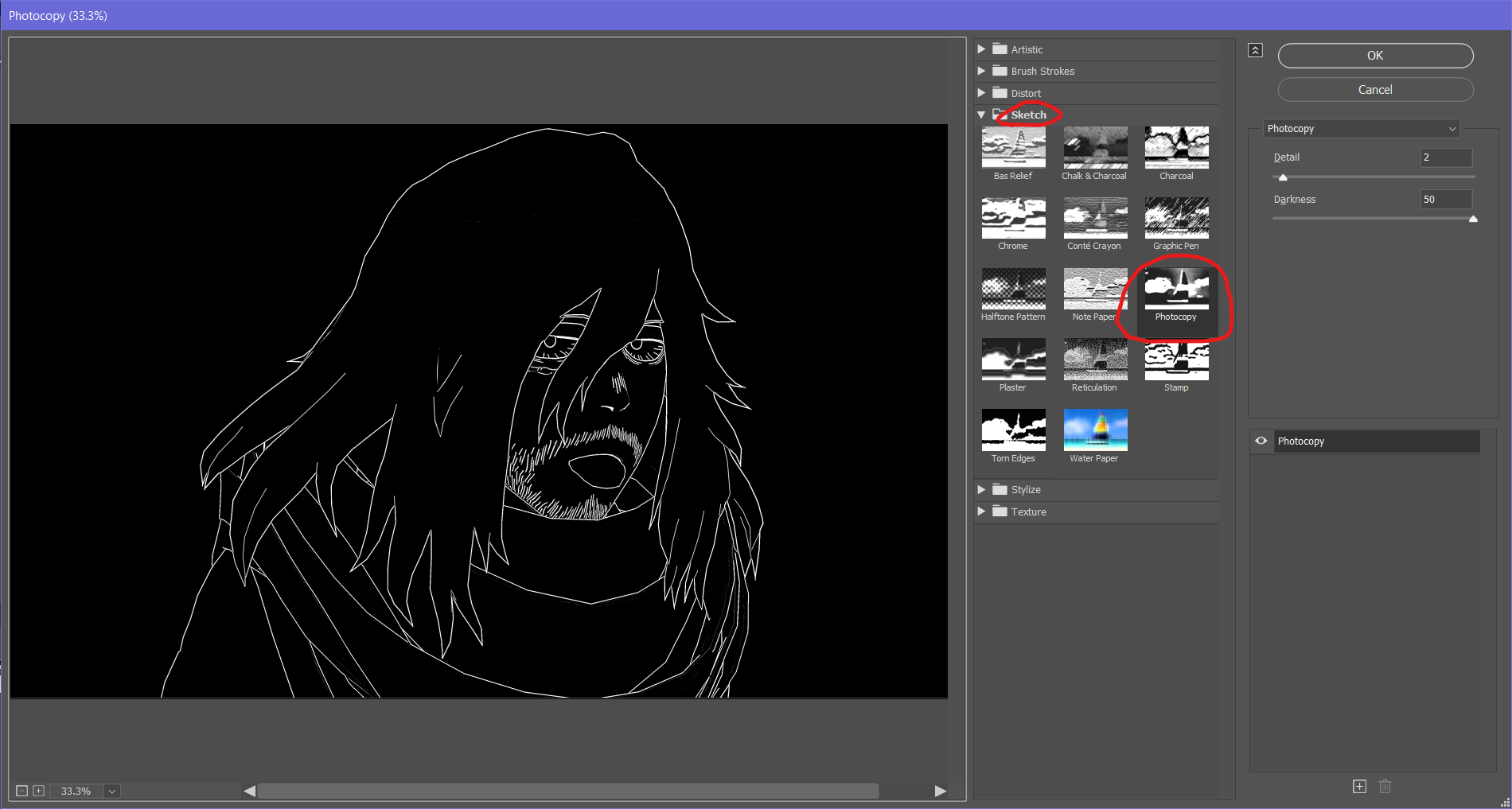1512x809 pixels.
Task: Collapse the Sketch folder triangle
Action: point(981,115)
